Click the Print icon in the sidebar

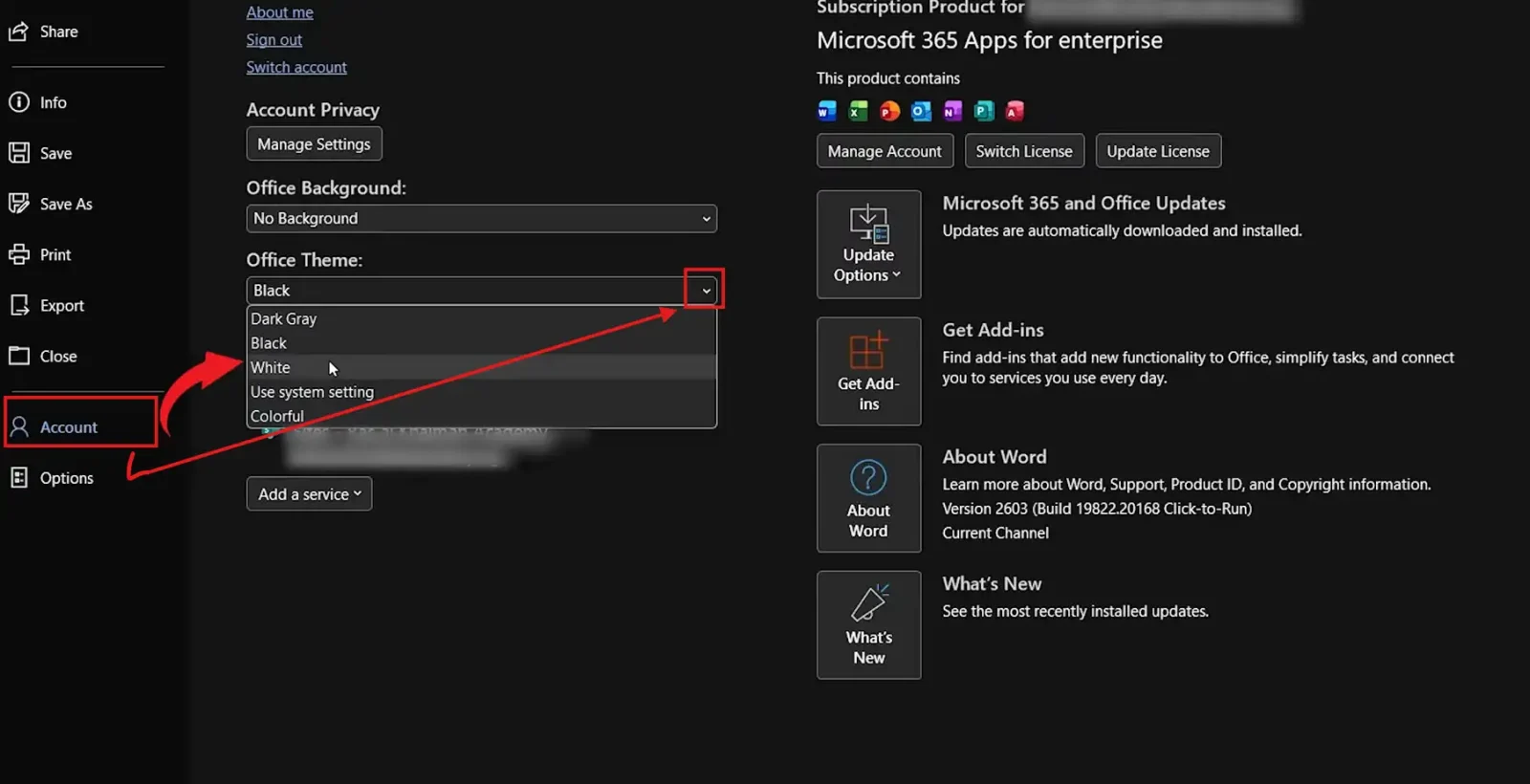[x=19, y=254]
